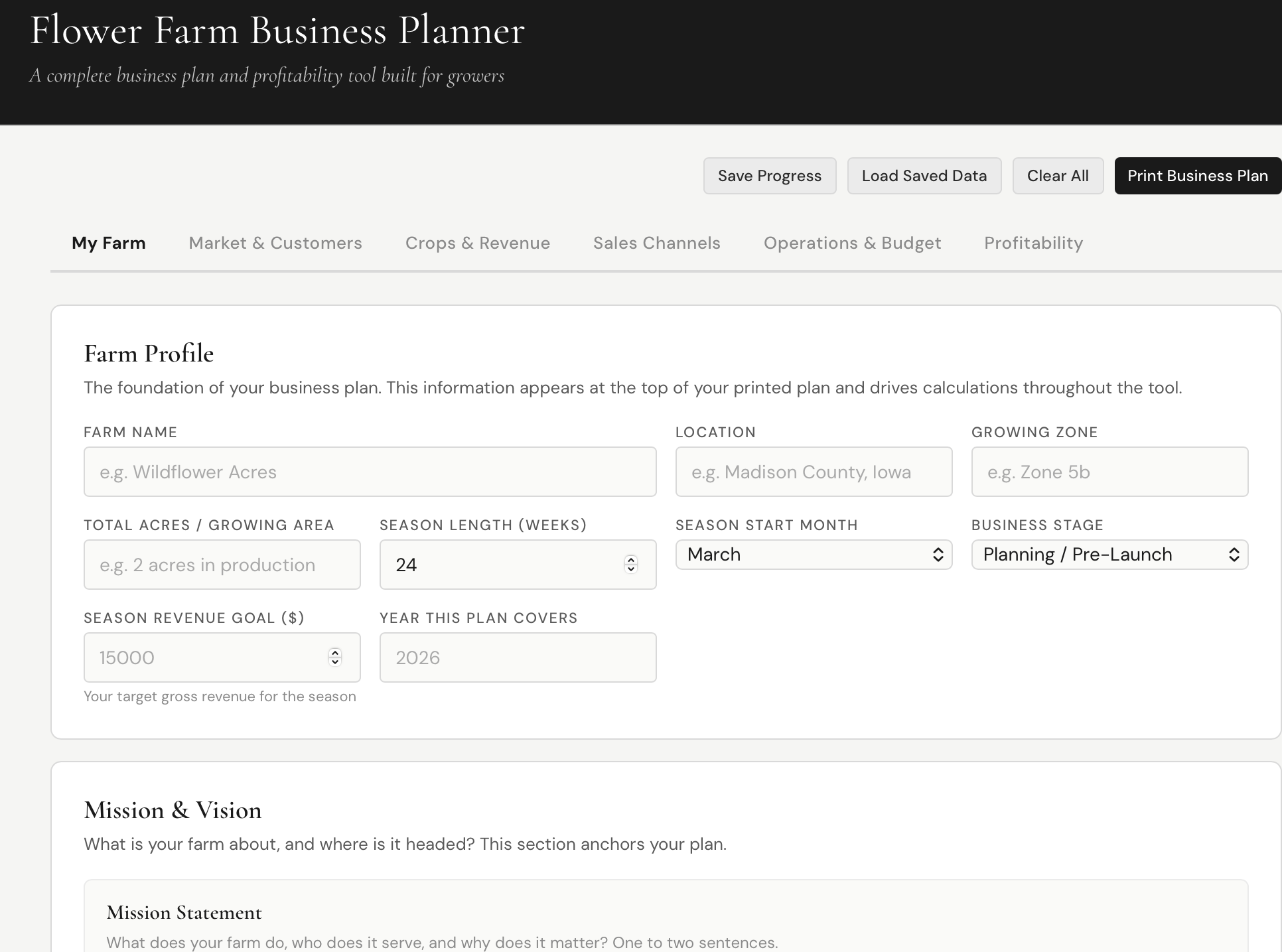
Task: Open the Profitability tab
Action: coord(1033,243)
